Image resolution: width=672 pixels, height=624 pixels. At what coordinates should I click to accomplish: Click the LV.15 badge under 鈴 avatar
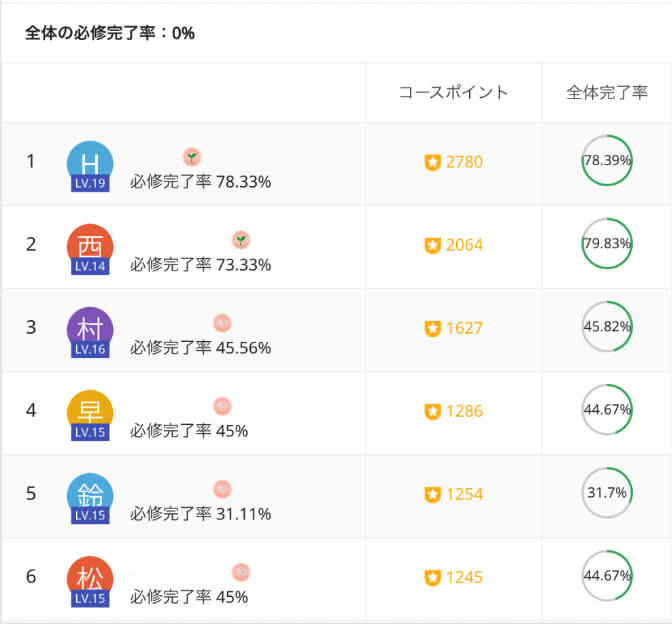click(x=90, y=516)
